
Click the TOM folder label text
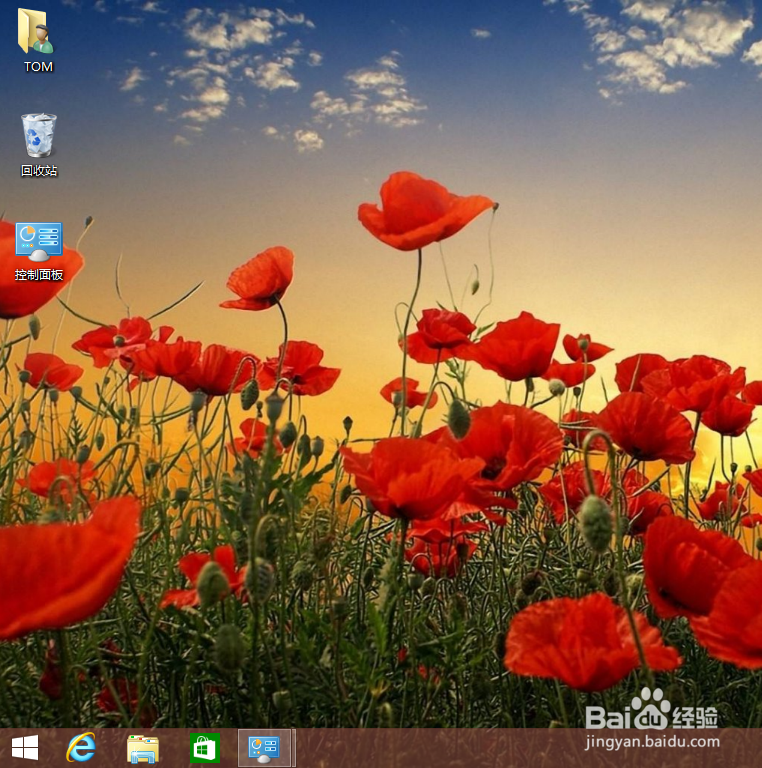39,67
